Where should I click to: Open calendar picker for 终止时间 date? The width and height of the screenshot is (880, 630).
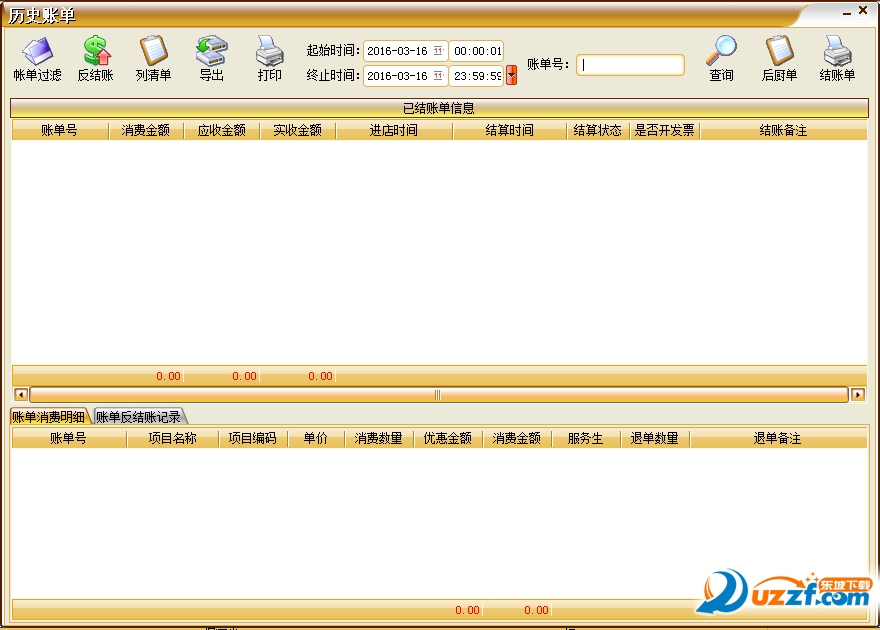[438, 76]
